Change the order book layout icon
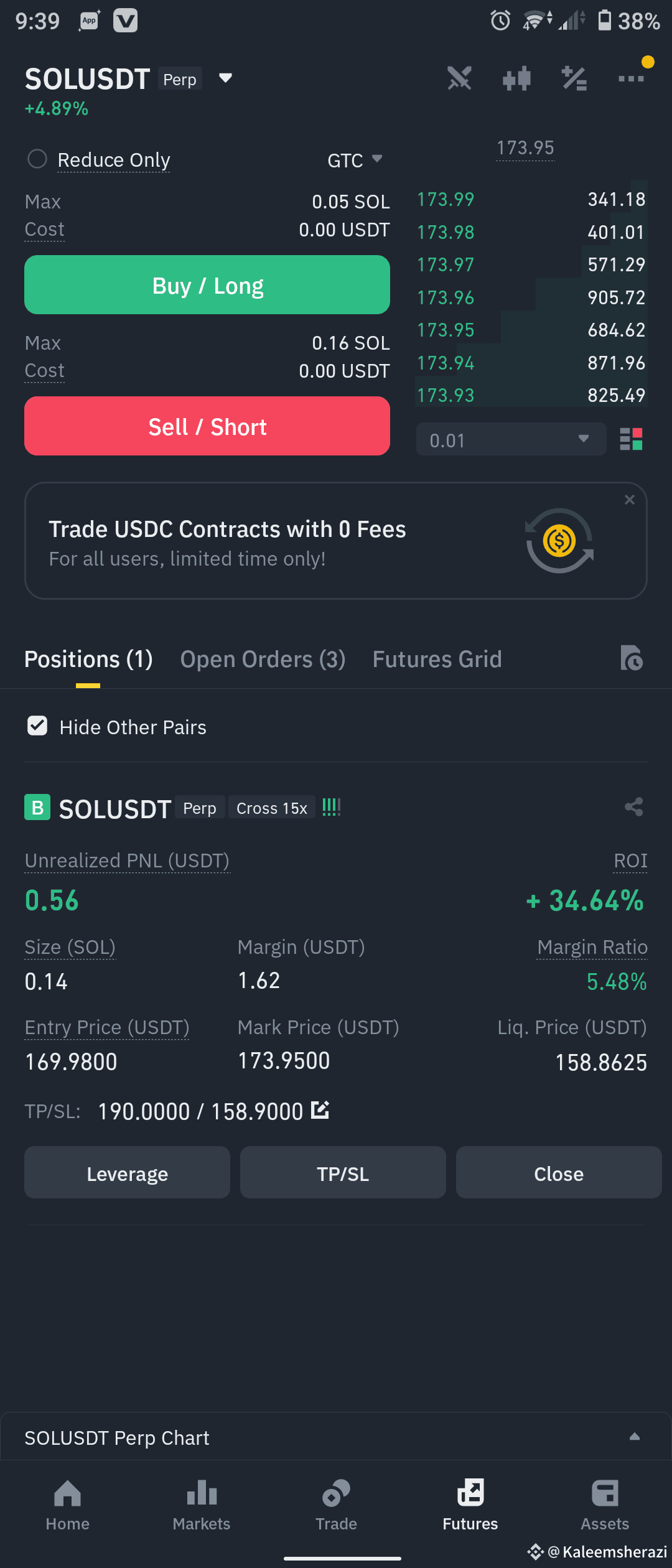Image resolution: width=672 pixels, height=1568 pixels. pos(631,439)
